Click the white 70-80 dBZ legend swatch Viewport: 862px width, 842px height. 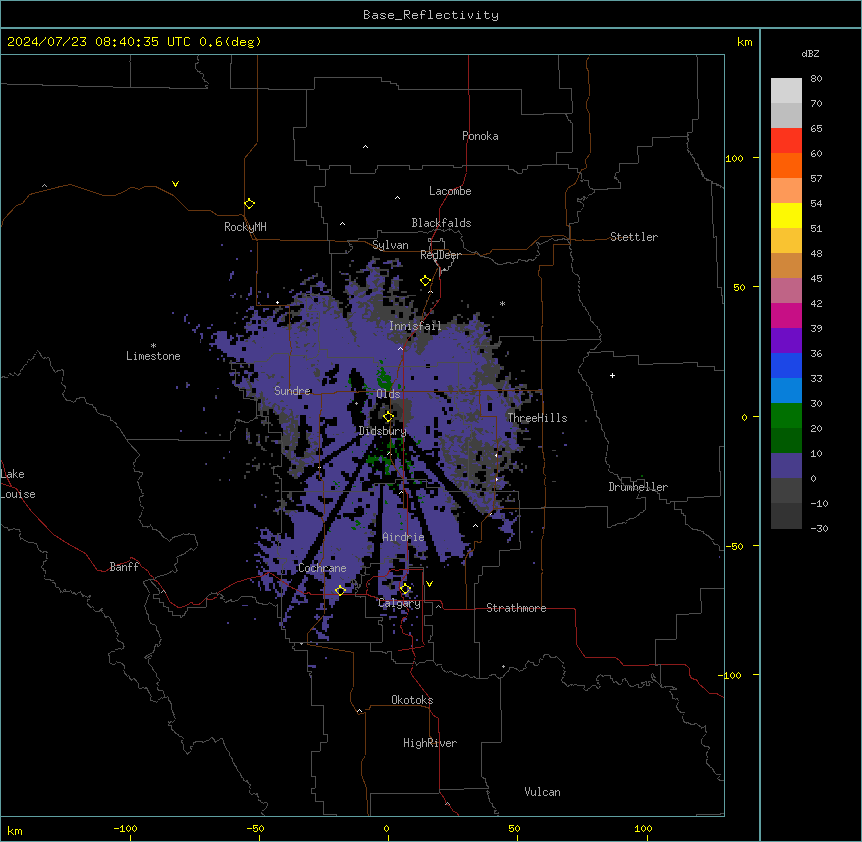pyautogui.click(x=786, y=90)
